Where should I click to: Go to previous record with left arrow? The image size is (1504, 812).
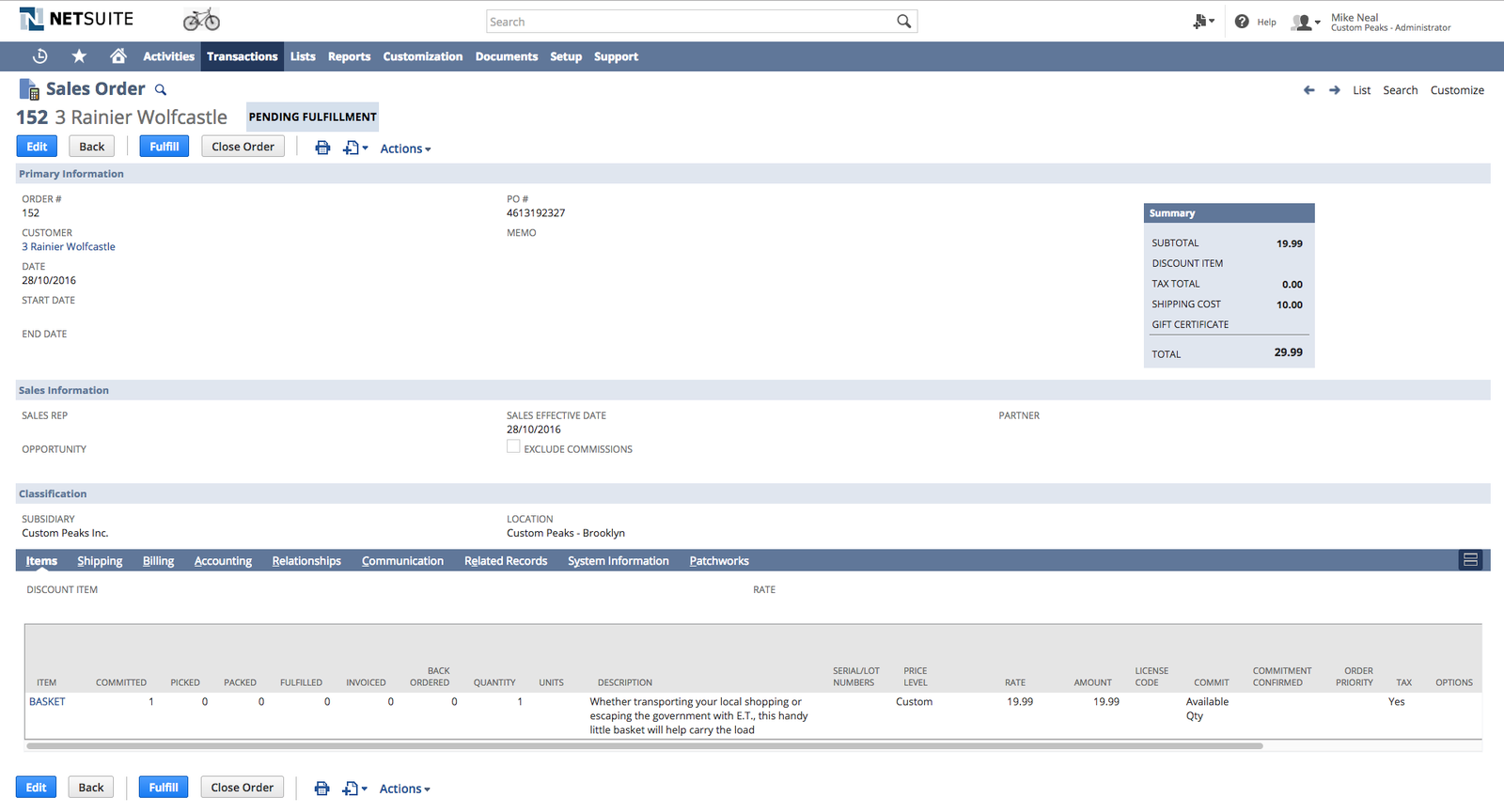pos(1308,90)
